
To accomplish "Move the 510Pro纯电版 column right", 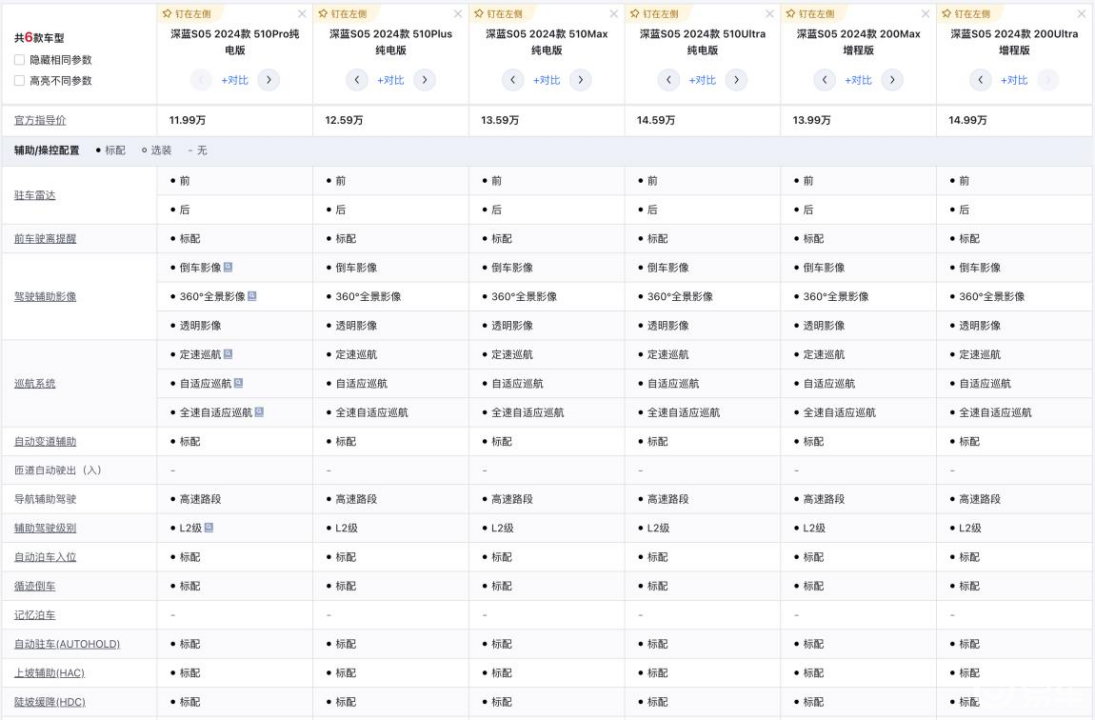I will (269, 80).
